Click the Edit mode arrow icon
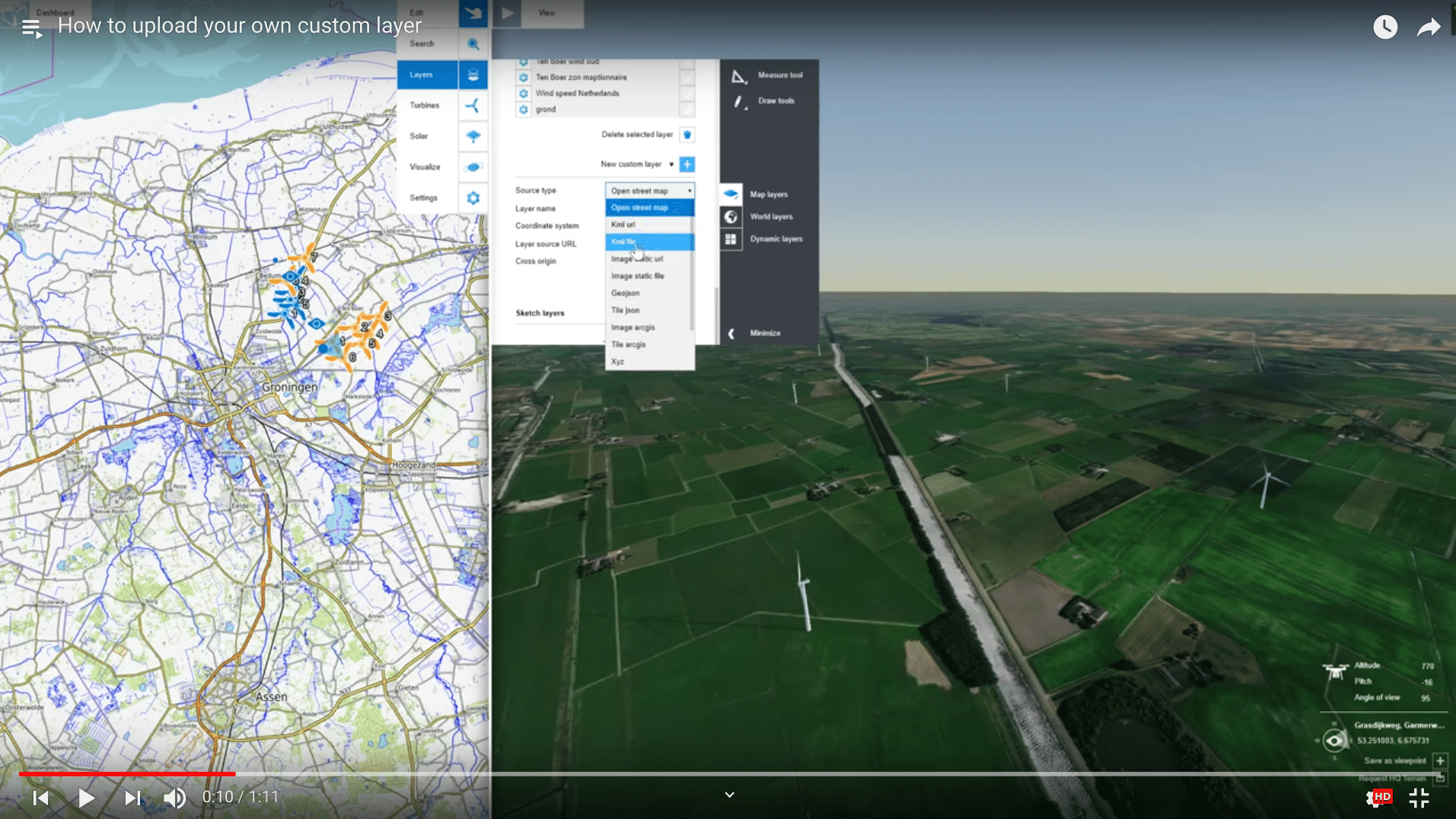The width and height of the screenshot is (1456, 819). pyautogui.click(x=473, y=13)
